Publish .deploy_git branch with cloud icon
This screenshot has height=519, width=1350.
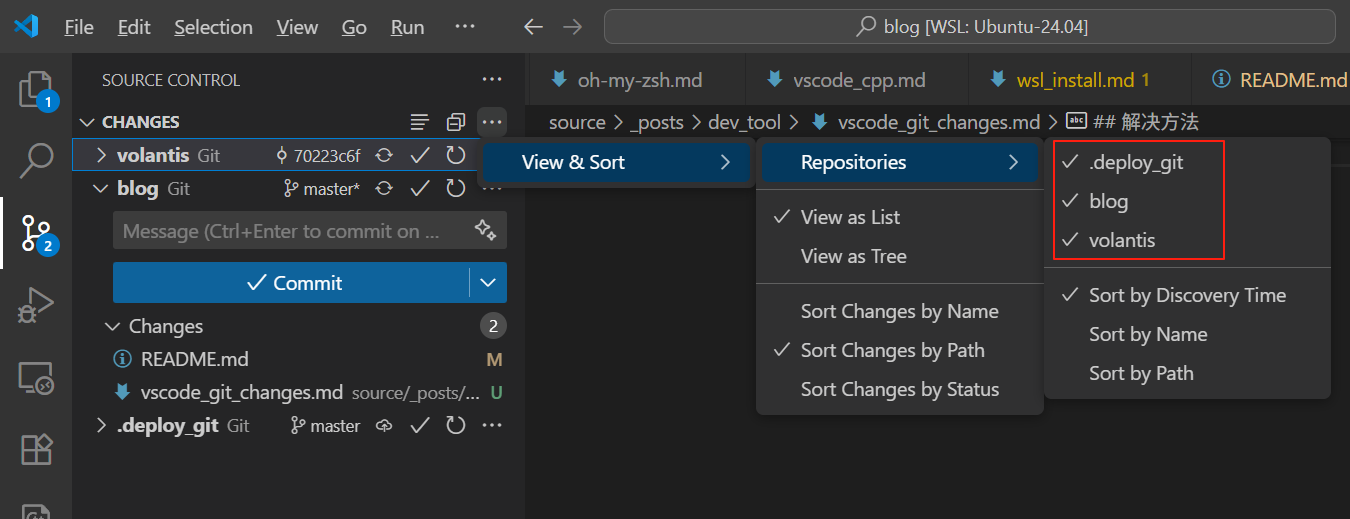pos(384,426)
